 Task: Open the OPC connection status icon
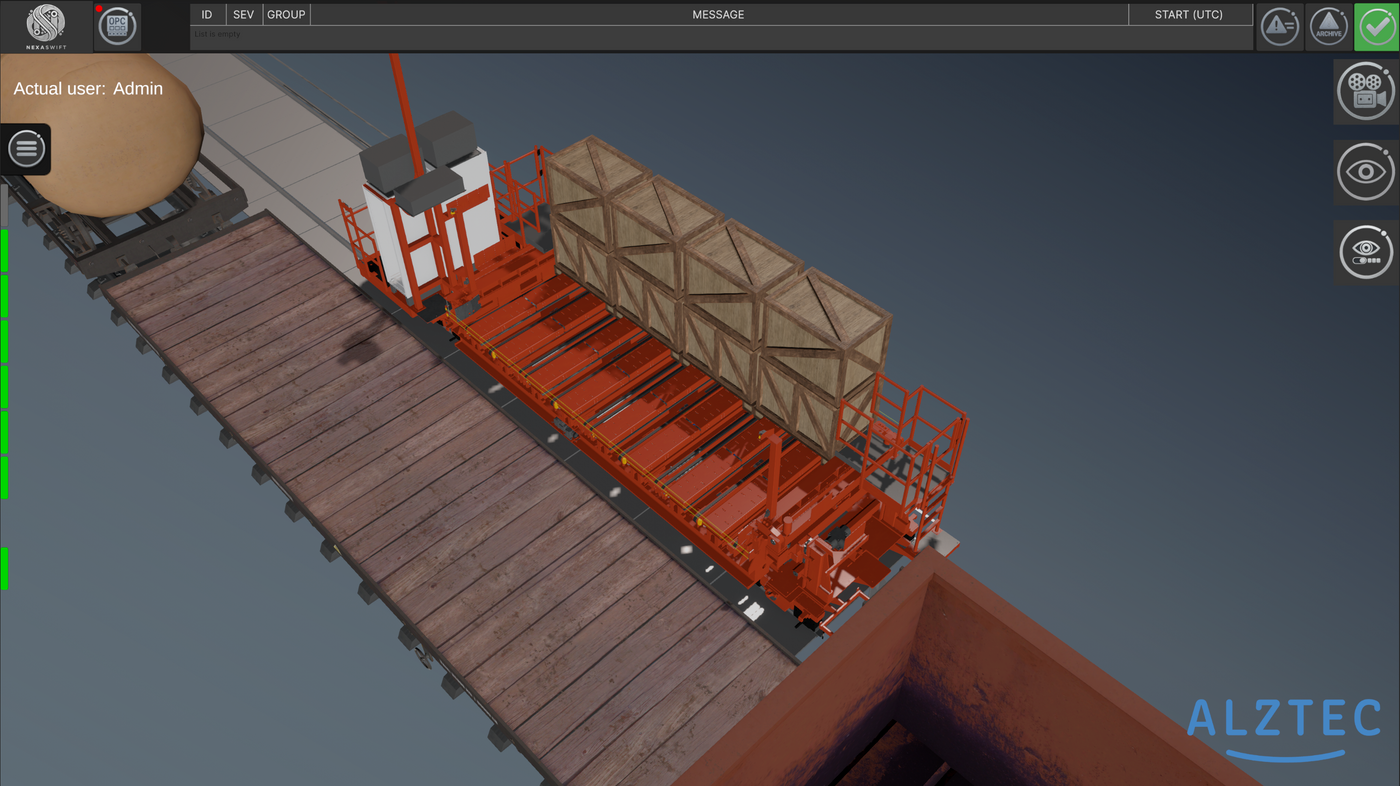tap(118, 26)
